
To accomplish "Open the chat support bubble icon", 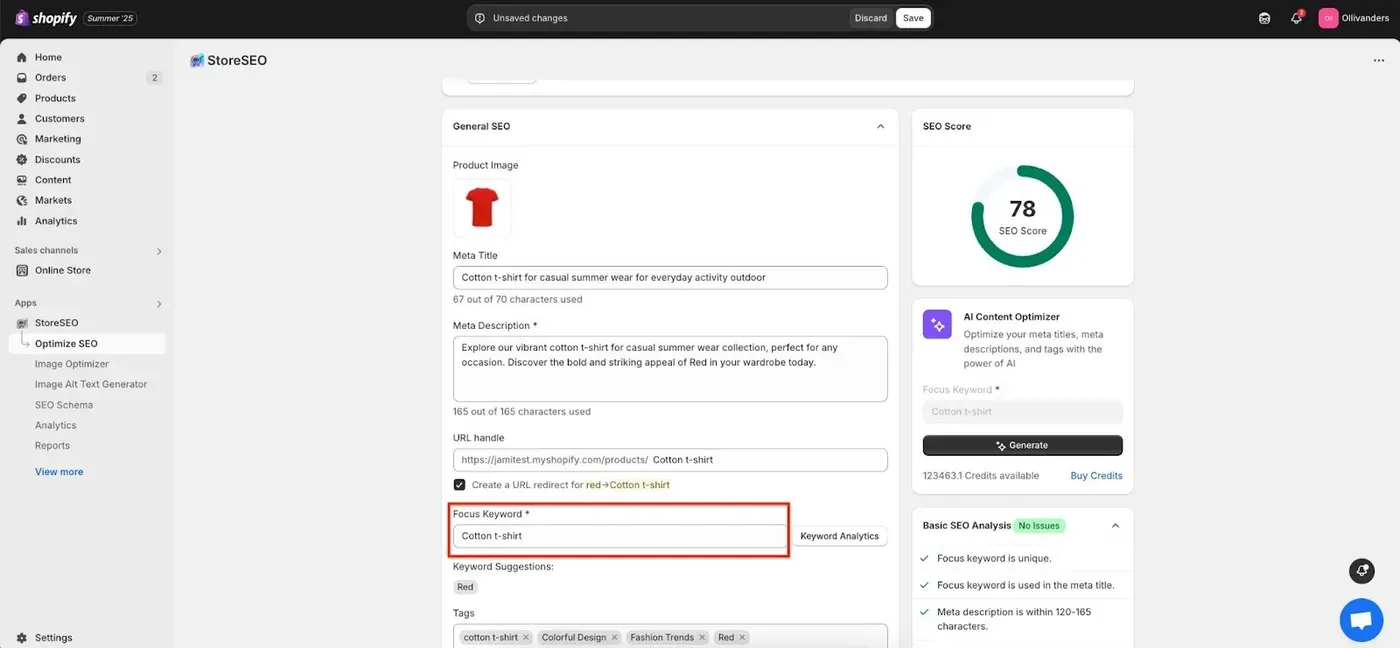I will 1361,620.
